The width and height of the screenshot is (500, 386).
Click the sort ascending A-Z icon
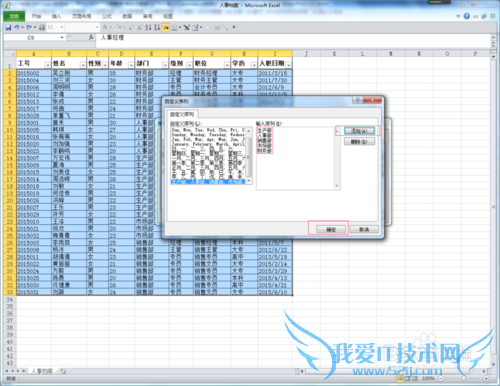pyautogui.click(x=148, y=27)
